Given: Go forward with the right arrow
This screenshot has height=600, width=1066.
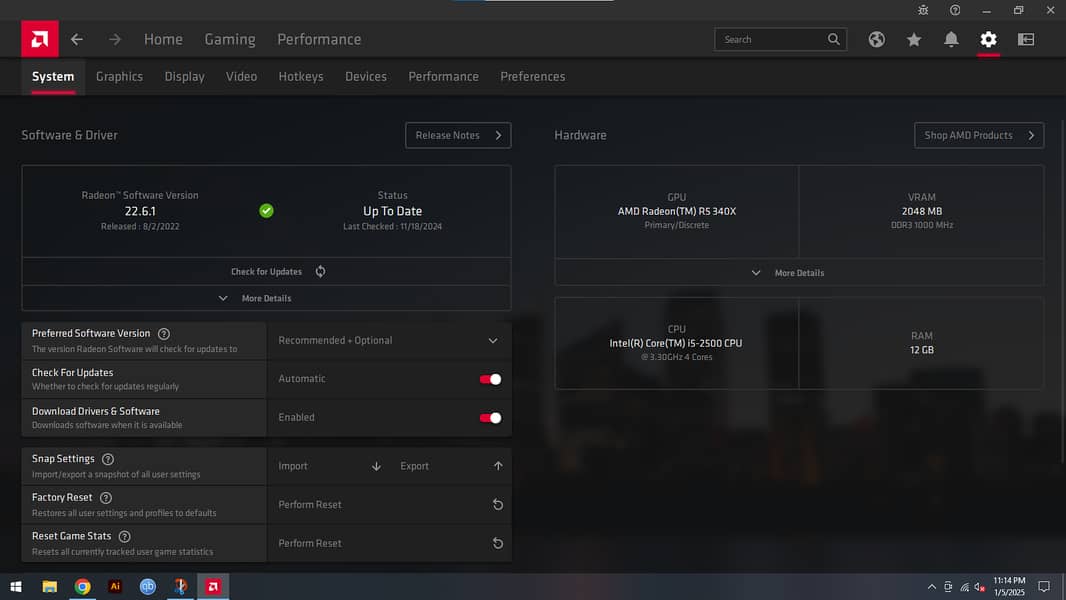Looking at the screenshot, I should 115,39.
